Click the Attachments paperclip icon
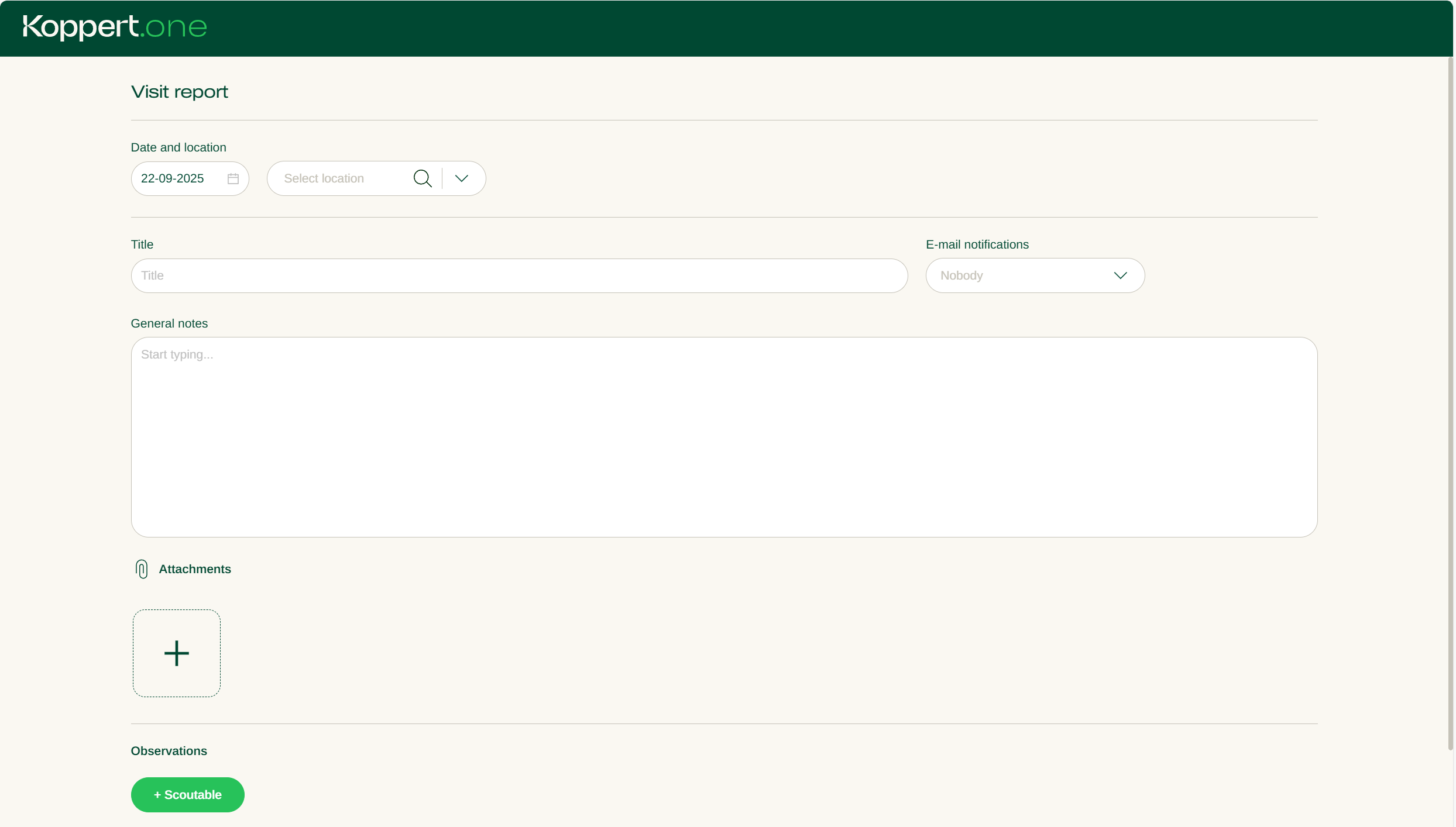 [x=142, y=569]
